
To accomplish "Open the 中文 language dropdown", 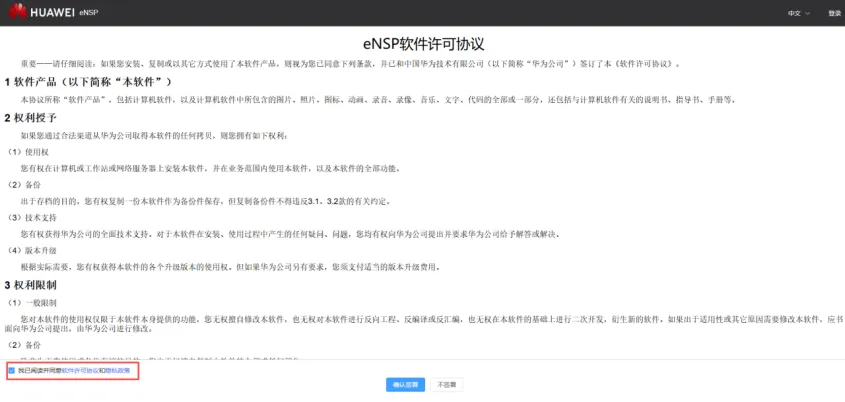I will point(799,13).
